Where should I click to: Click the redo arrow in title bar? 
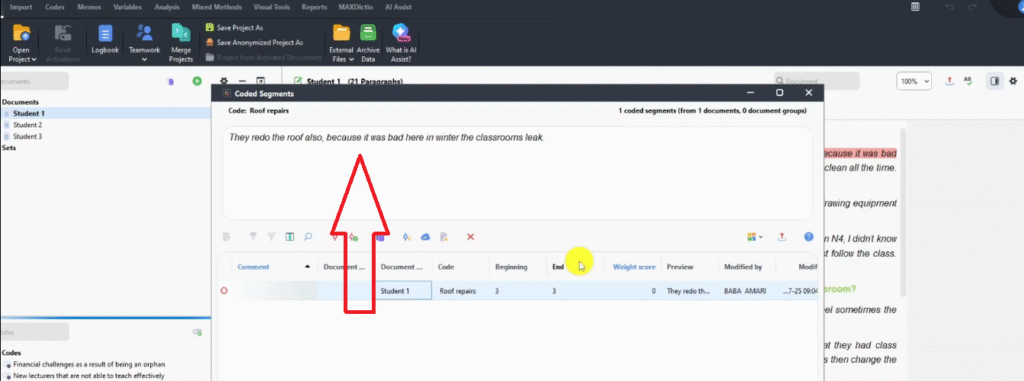(973, 7)
